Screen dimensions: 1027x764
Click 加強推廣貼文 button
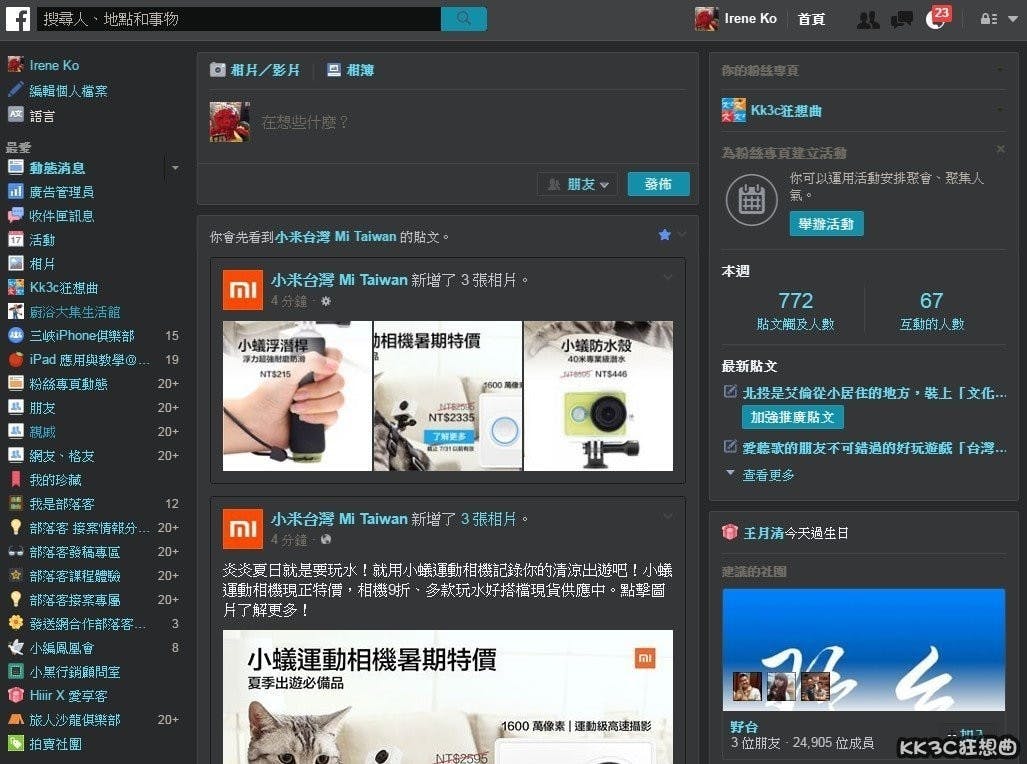(x=793, y=417)
